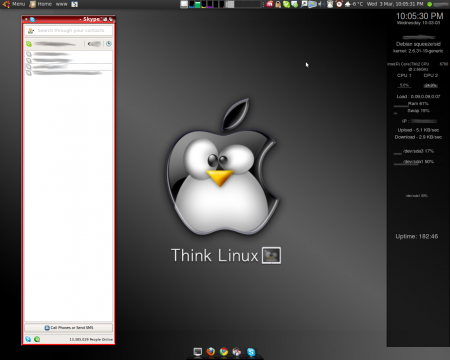Click the Skype icon in the dock

[251, 352]
